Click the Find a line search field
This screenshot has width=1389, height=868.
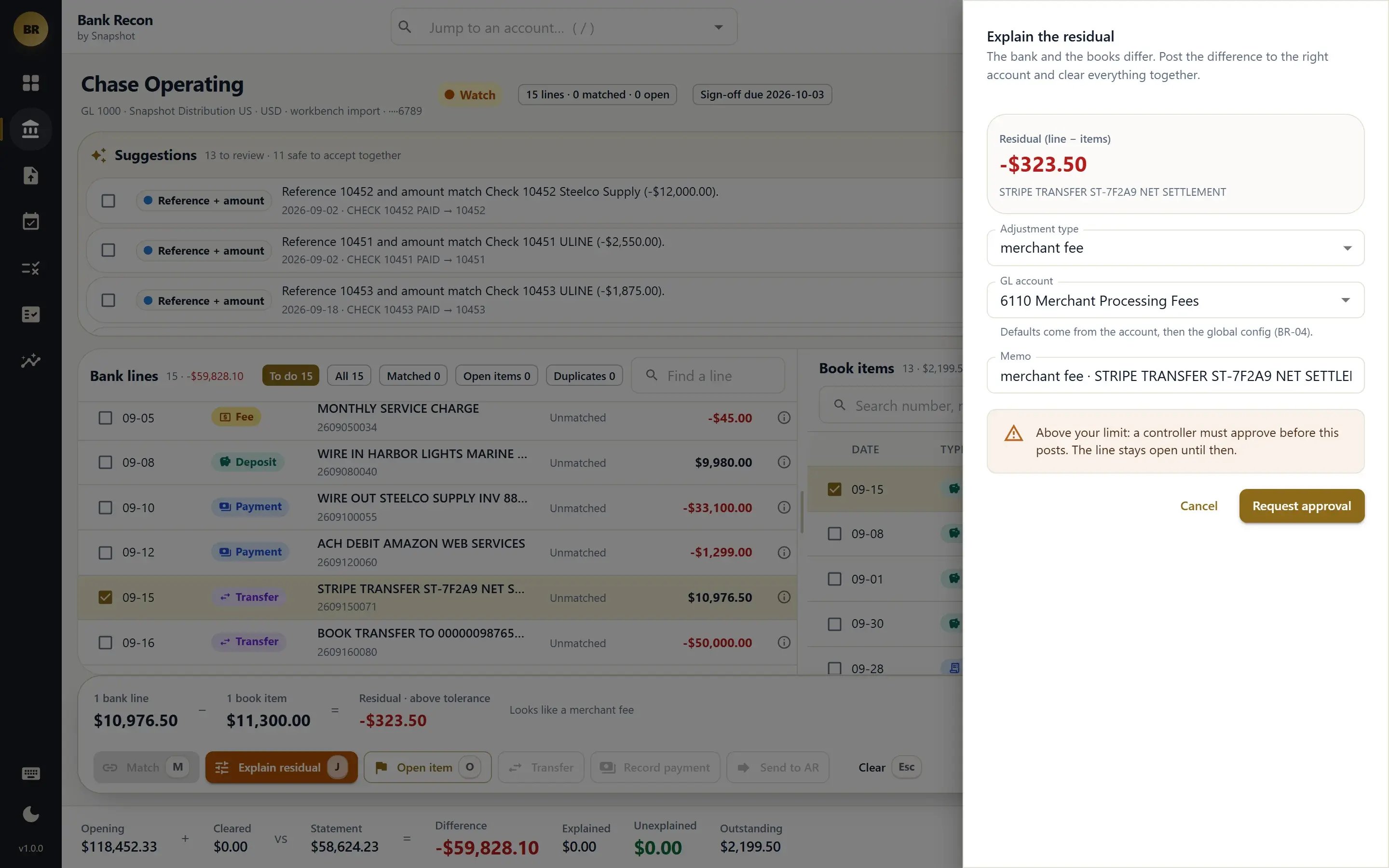pyautogui.click(x=708, y=376)
